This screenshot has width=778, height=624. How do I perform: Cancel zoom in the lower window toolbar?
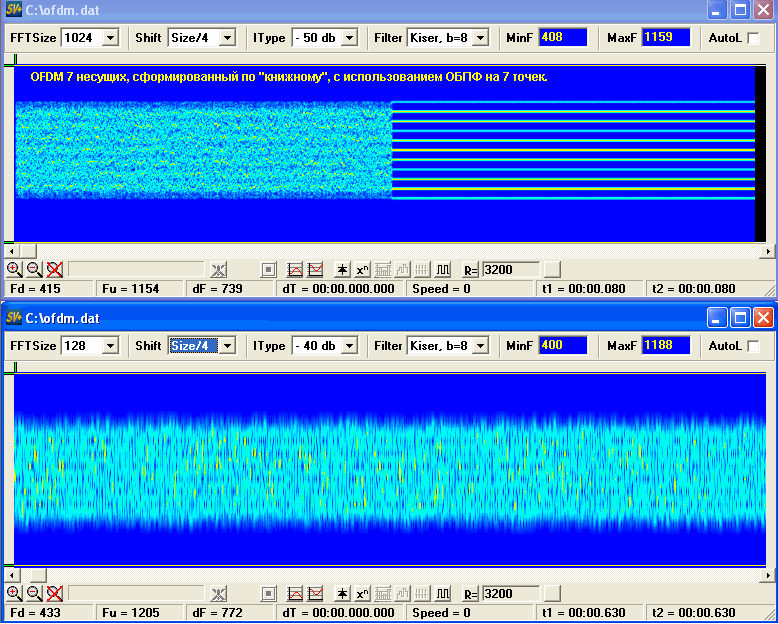(54, 593)
